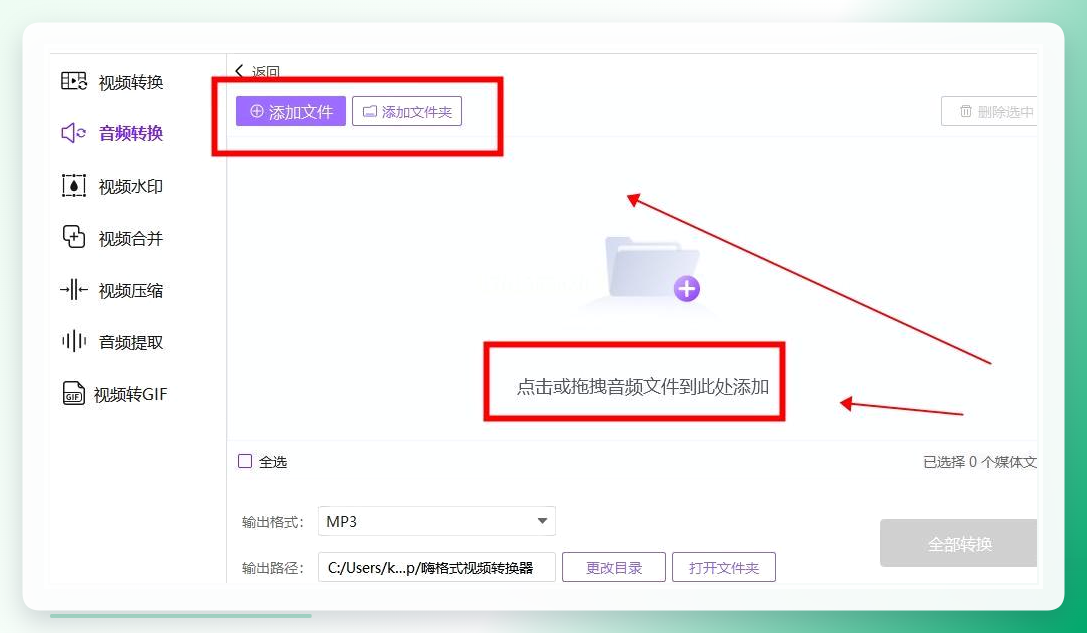
Task: Click the 全部转换 button
Action: click(x=959, y=544)
